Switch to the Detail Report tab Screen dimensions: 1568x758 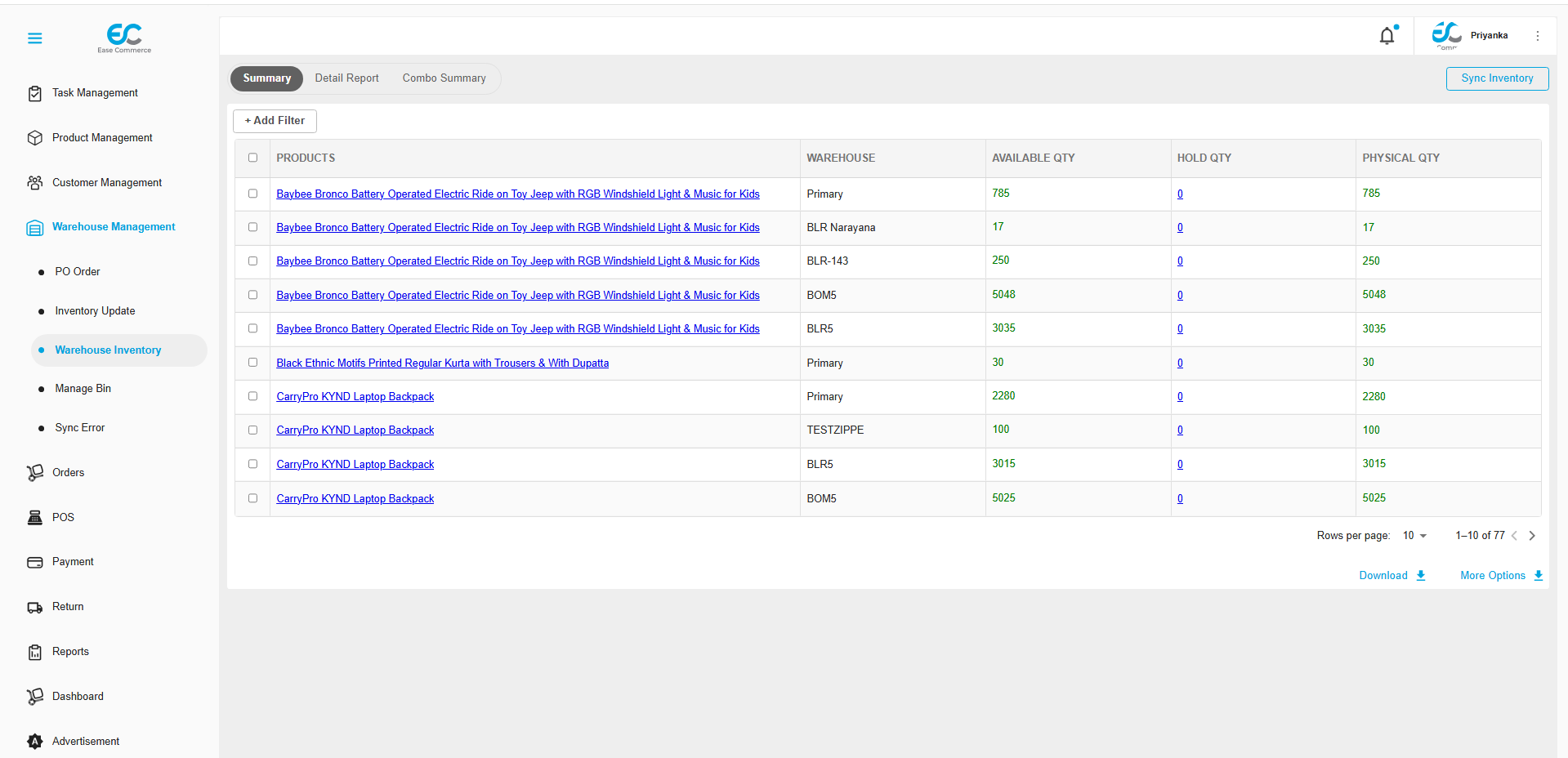coord(346,78)
